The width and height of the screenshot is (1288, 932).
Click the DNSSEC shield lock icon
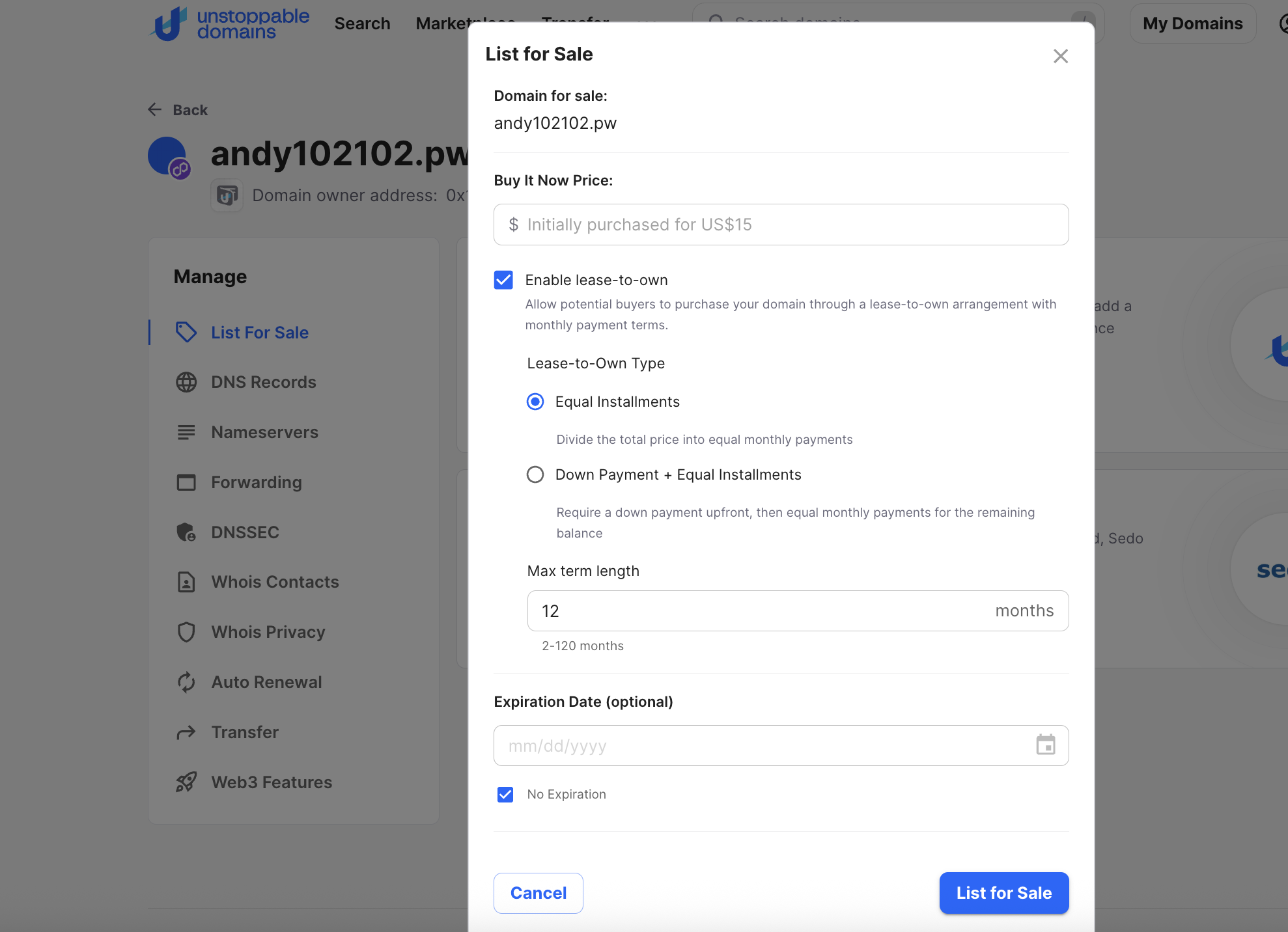[x=186, y=532]
